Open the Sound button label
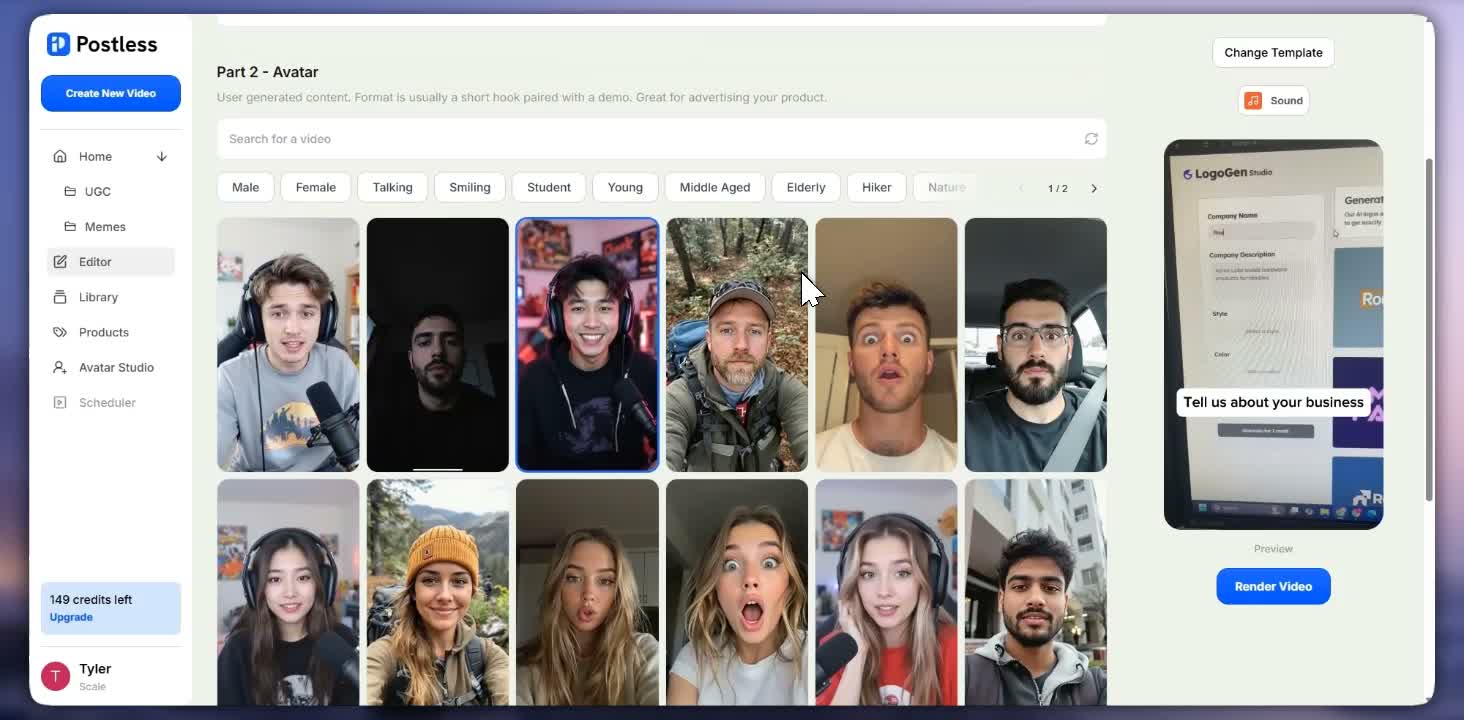The width and height of the screenshot is (1464, 720). (x=1286, y=101)
